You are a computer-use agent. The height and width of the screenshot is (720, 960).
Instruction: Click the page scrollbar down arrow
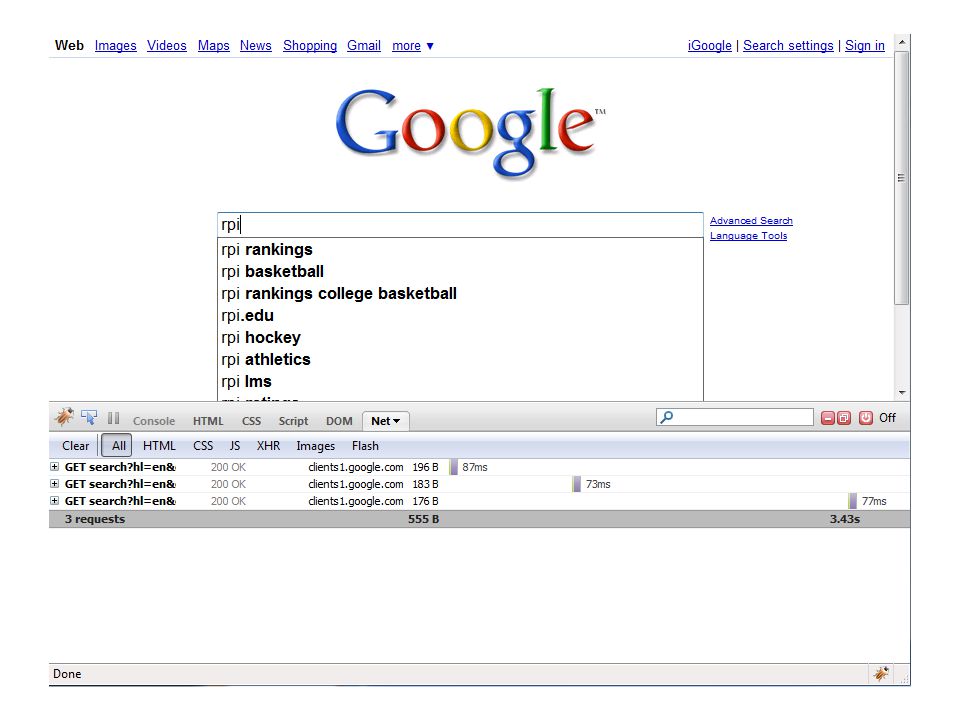point(902,393)
